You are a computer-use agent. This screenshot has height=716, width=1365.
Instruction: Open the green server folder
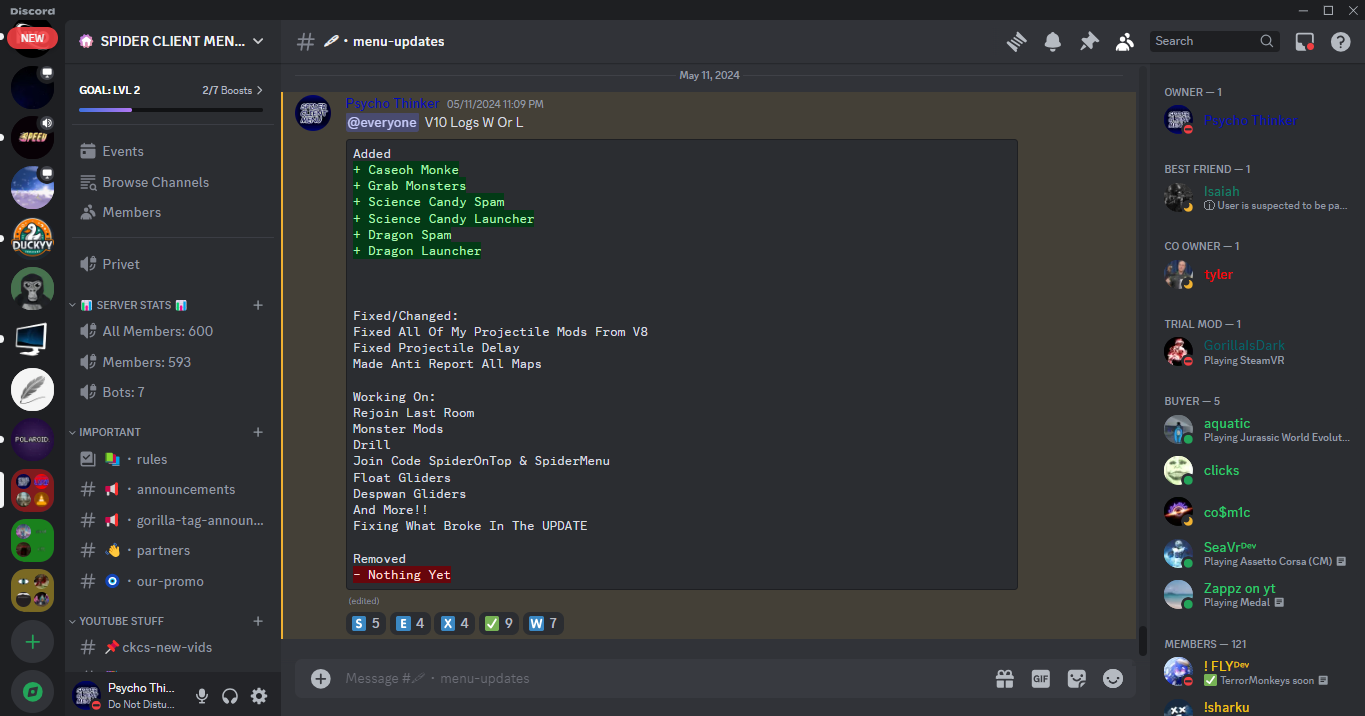coord(32,540)
